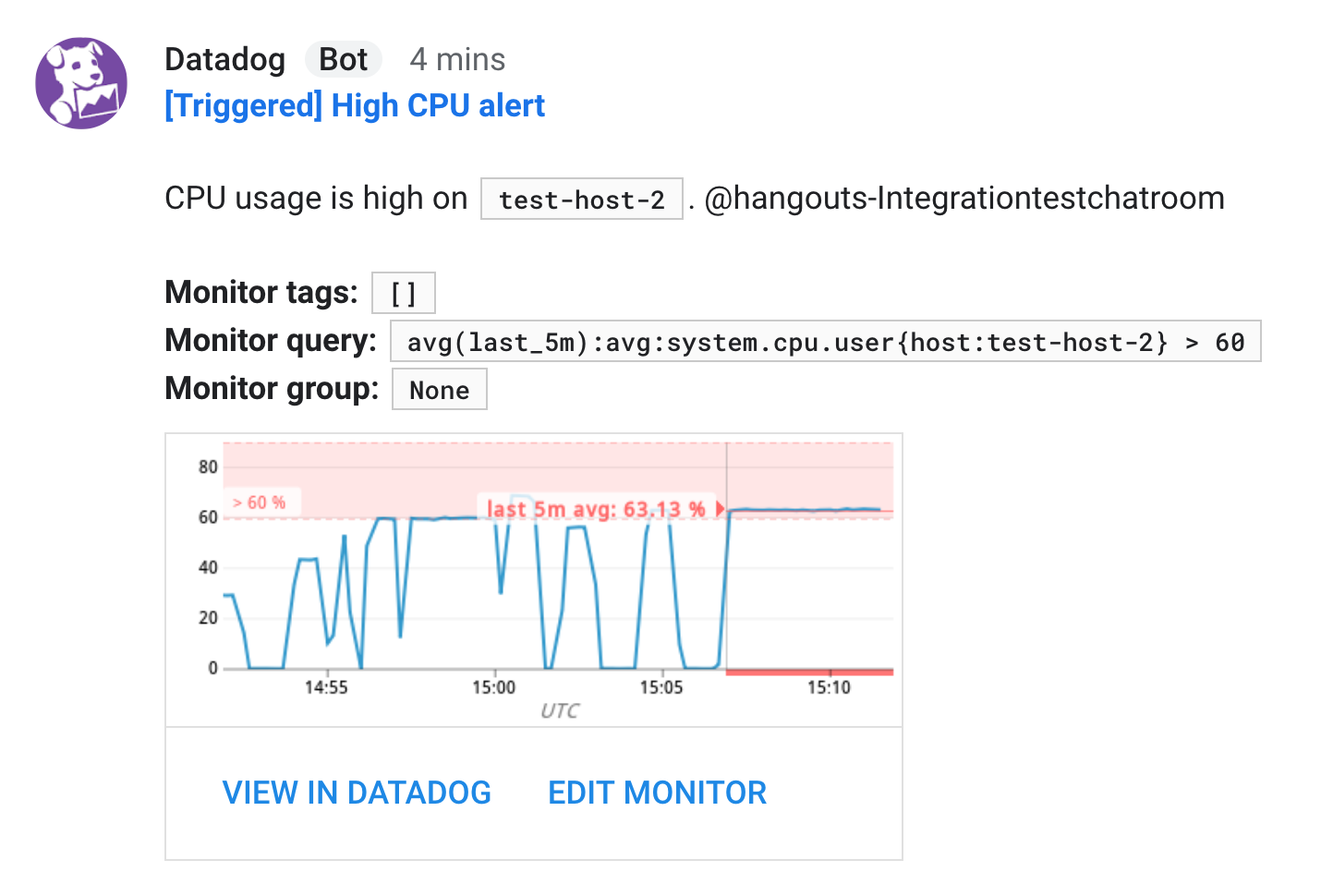Screen dimensions: 1321x896
Task: Click the Datadog dog avatar icon
Action: click(81, 83)
